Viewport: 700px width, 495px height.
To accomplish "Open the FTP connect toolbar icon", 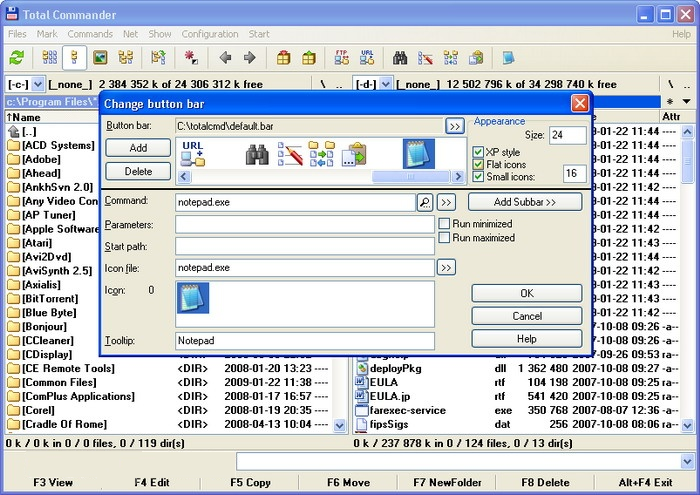I will [342, 58].
